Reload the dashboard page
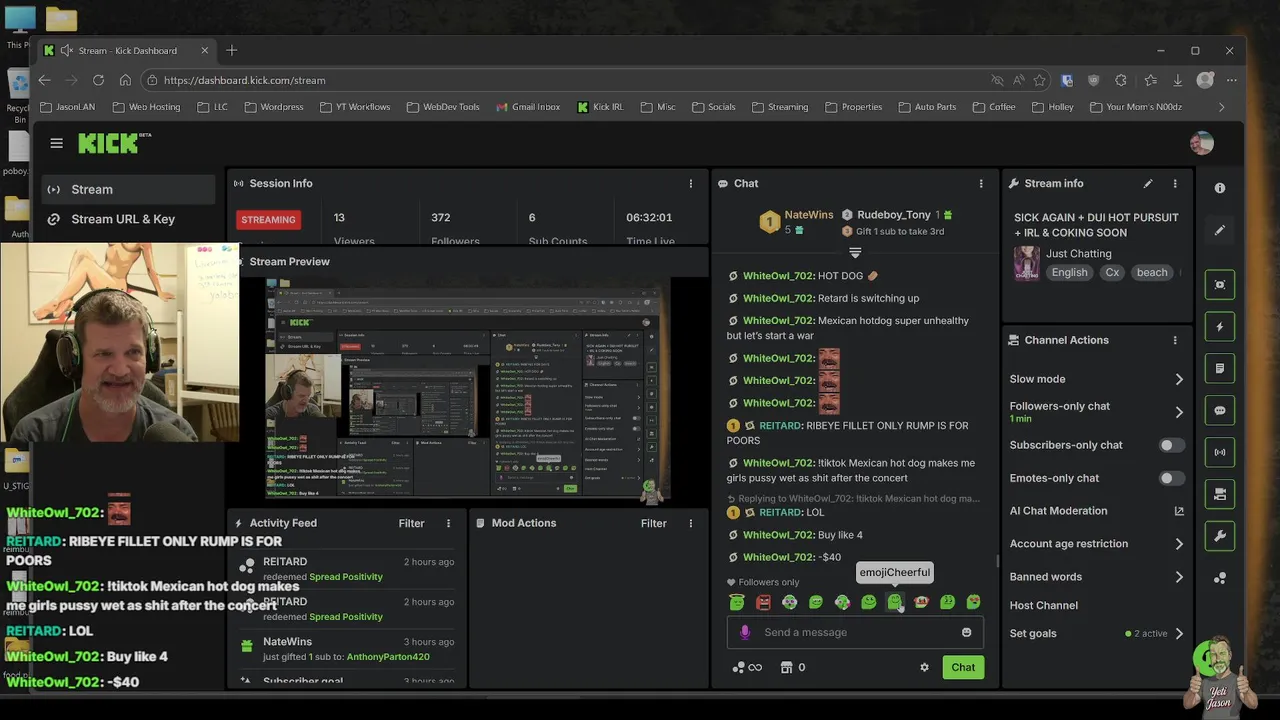 (x=98, y=80)
